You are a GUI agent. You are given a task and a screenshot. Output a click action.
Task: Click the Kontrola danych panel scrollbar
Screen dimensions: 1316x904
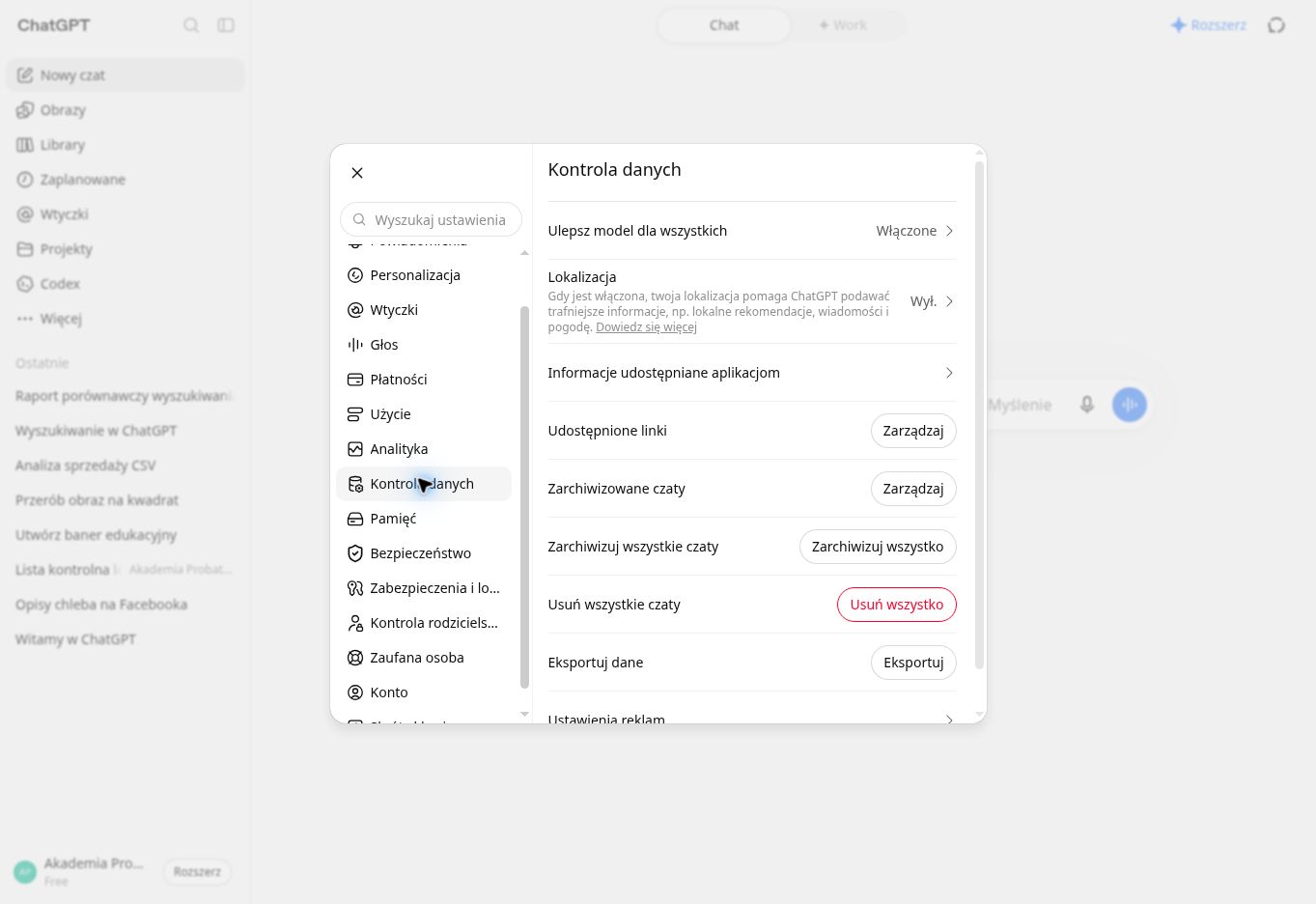[x=979, y=415]
